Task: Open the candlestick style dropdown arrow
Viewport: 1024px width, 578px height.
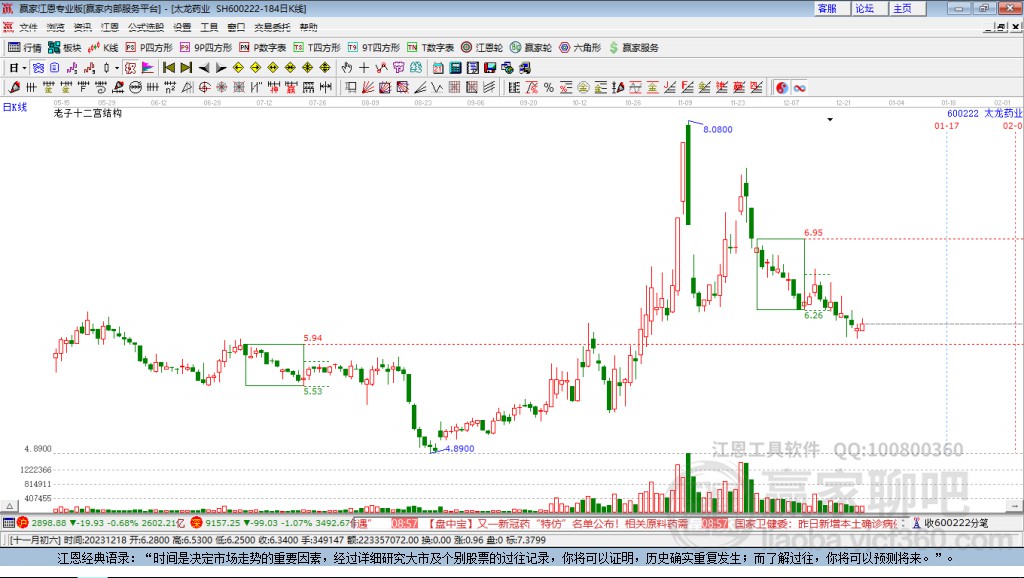Action: [x=117, y=68]
